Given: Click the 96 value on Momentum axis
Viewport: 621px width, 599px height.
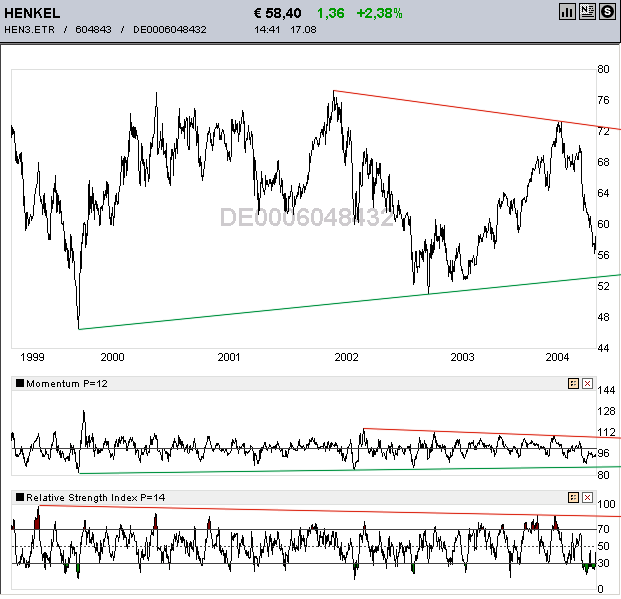Looking at the screenshot, I should coord(603,453).
